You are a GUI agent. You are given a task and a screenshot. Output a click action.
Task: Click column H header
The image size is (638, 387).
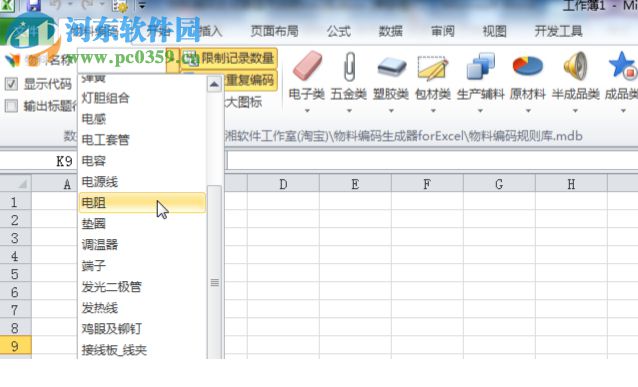coord(571,184)
